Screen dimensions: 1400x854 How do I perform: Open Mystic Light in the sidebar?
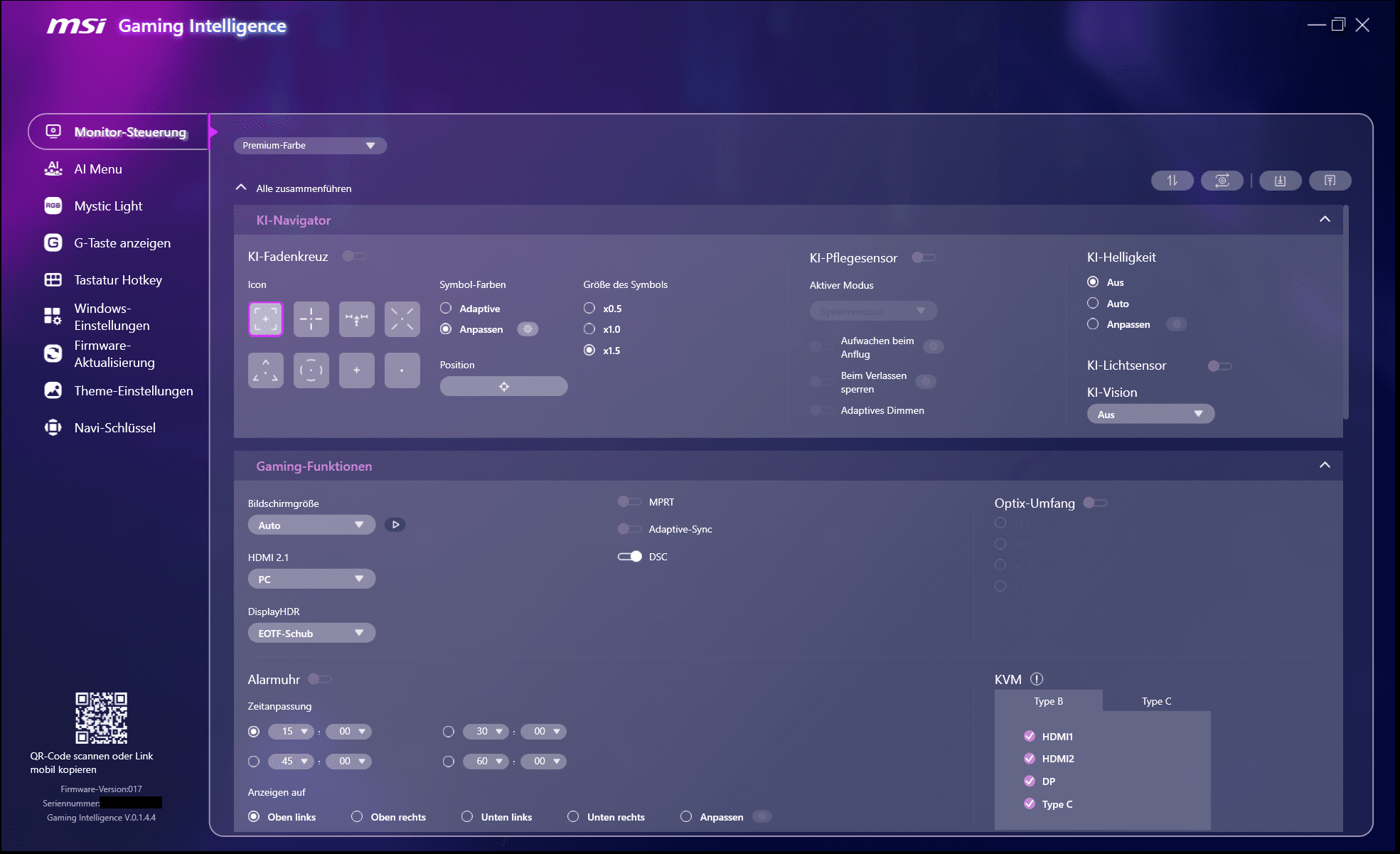(x=108, y=206)
